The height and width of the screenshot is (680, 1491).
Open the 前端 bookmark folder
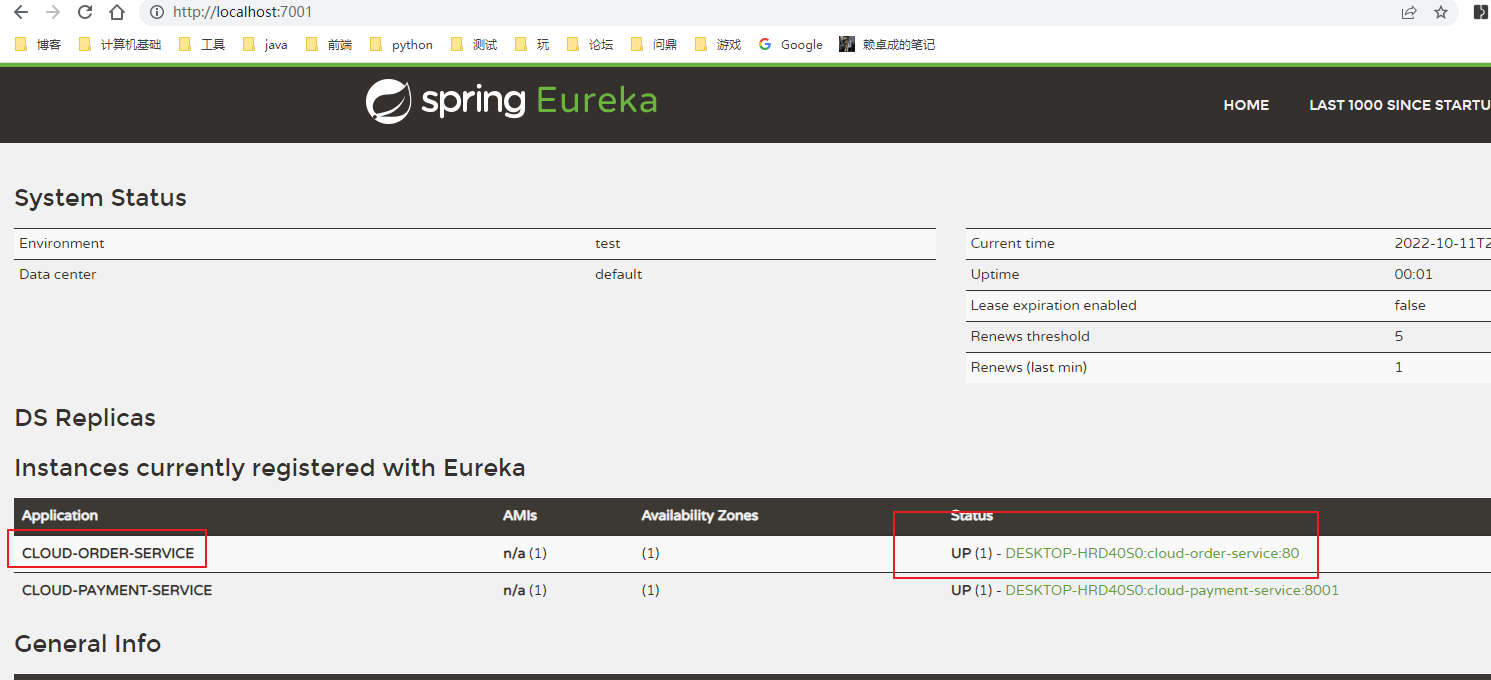tap(329, 44)
